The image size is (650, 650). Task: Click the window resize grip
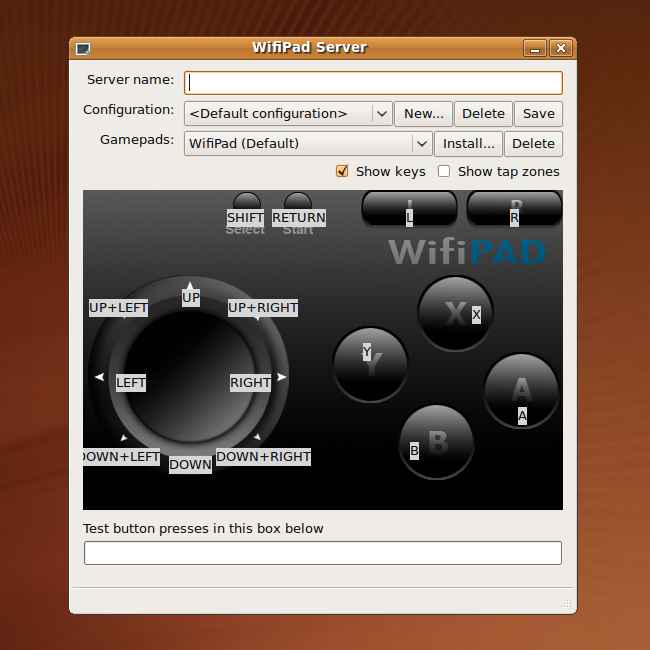(x=566, y=604)
